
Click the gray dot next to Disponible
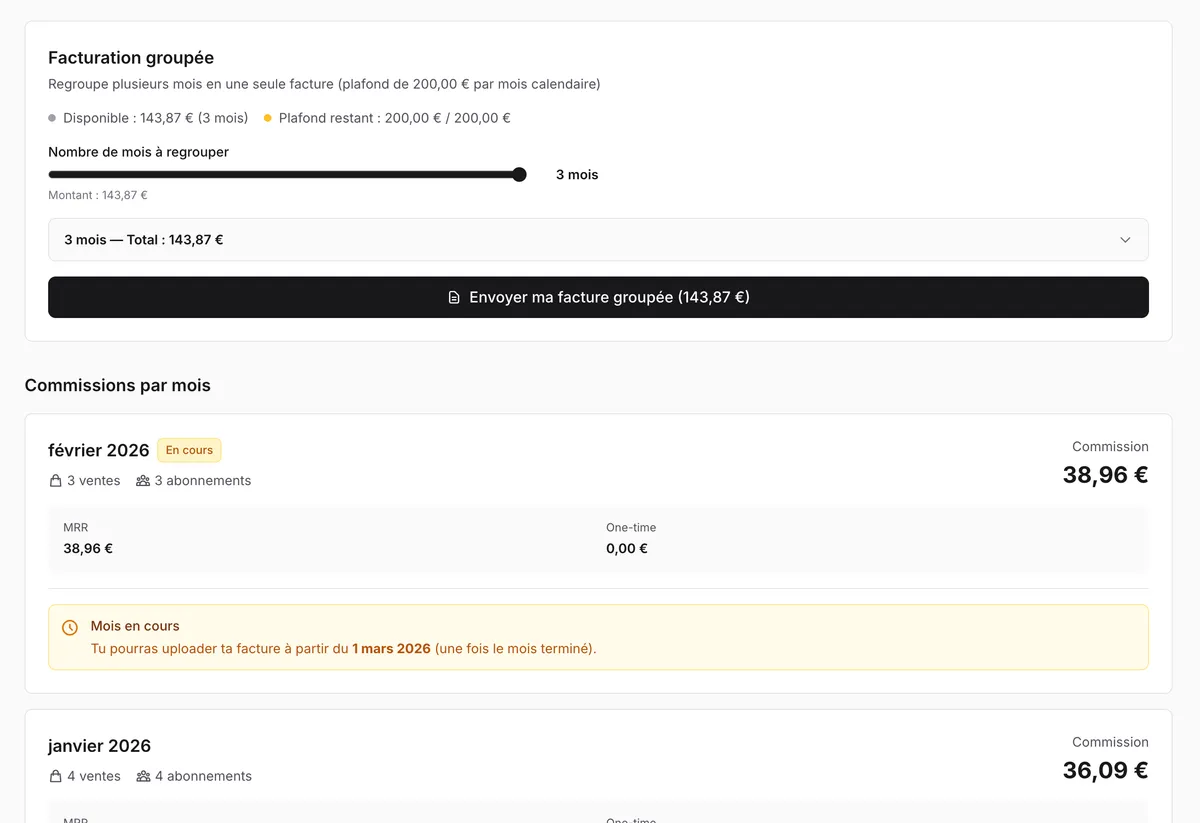point(52,118)
